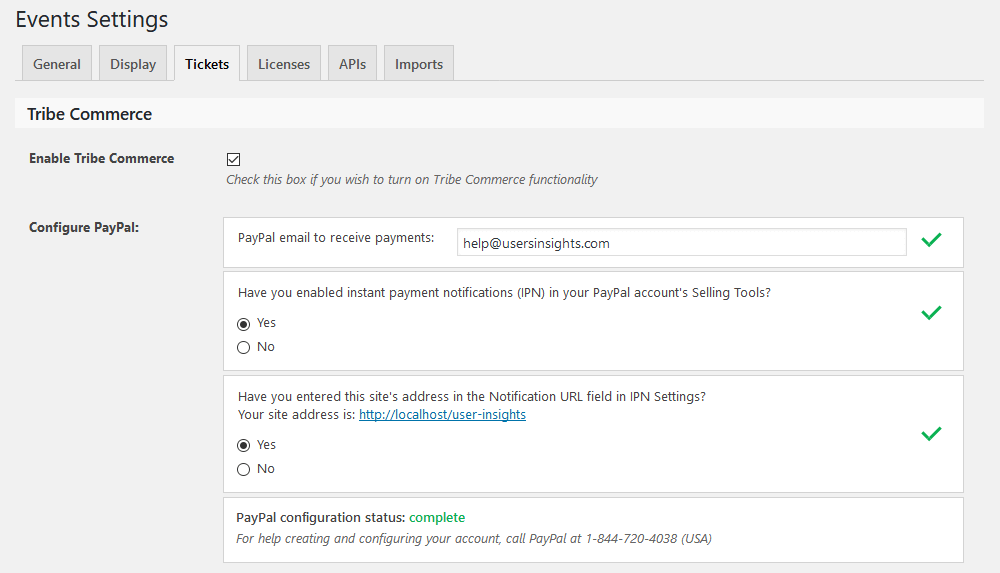This screenshot has width=1000, height=573.
Task: Click green checkmark for IPN enabled question
Action: click(931, 313)
